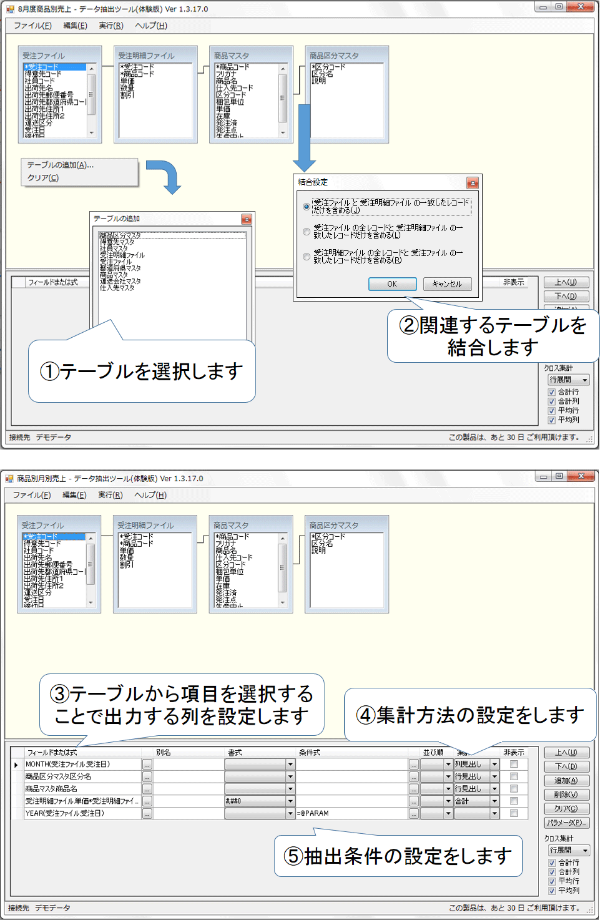The image size is (600, 920).
Task: Click condition cell containing =@PARAM
Action: pyautogui.click(x=352, y=814)
